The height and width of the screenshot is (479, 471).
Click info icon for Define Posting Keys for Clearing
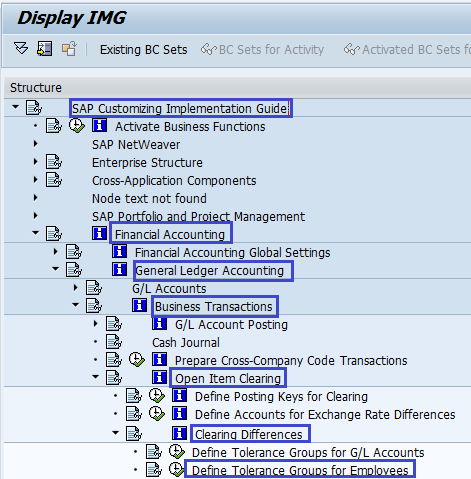click(179, 396)
